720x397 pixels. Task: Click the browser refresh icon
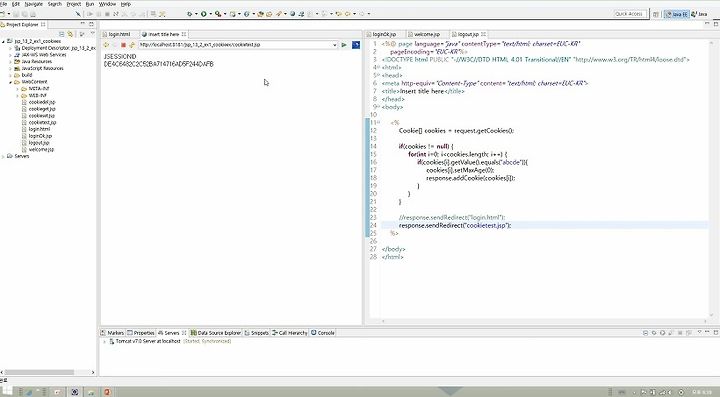132,45
